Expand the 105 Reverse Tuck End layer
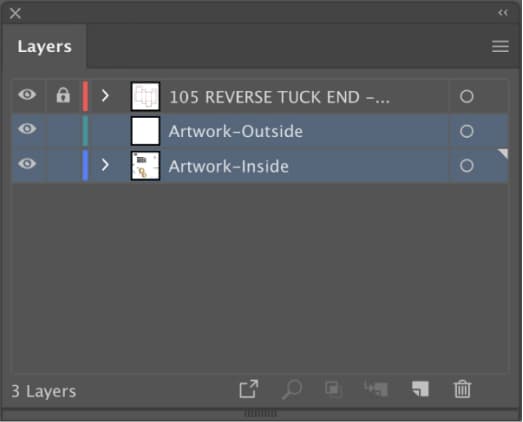The width and height of the screenshot is (523, 422). (105, 96)
